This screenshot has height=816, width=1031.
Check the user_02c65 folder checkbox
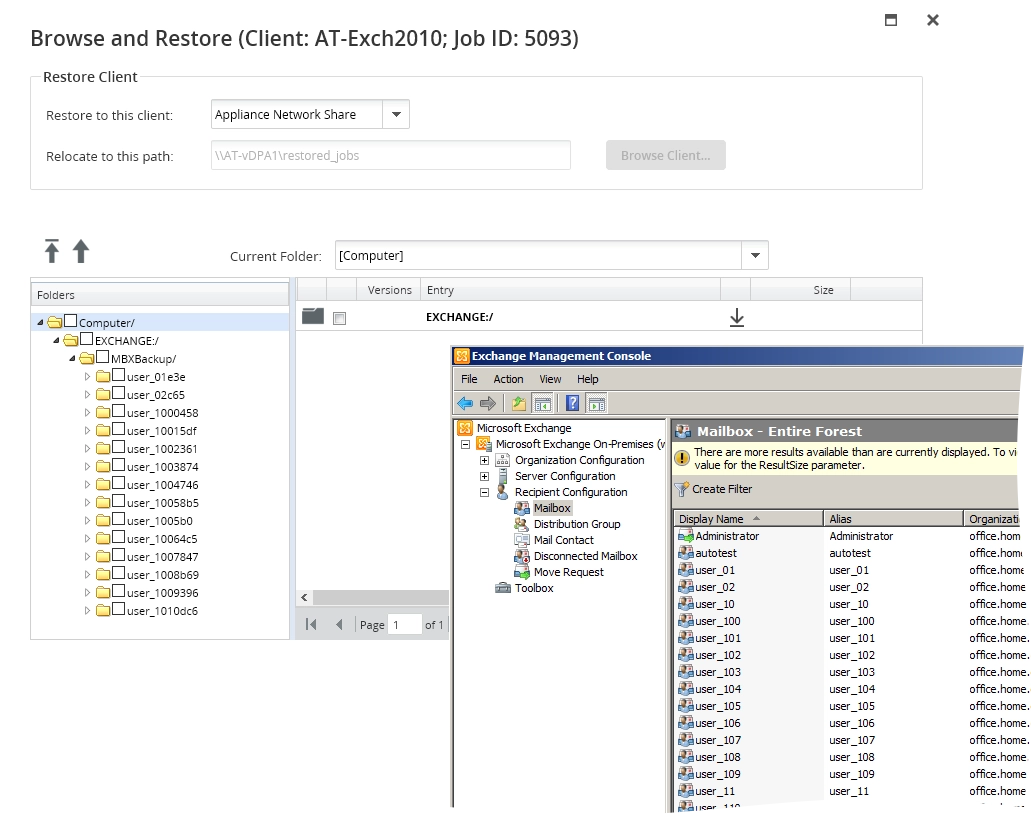[x=118, y=393]
